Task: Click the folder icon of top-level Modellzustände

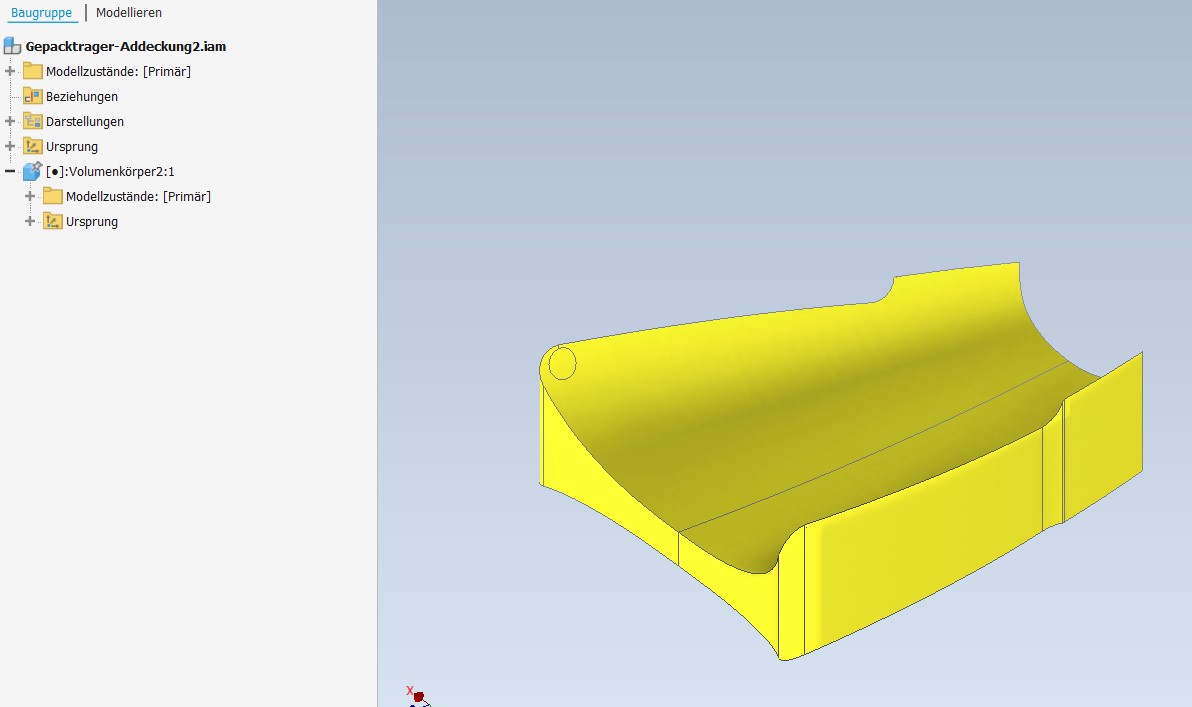Action: [33, 71]
